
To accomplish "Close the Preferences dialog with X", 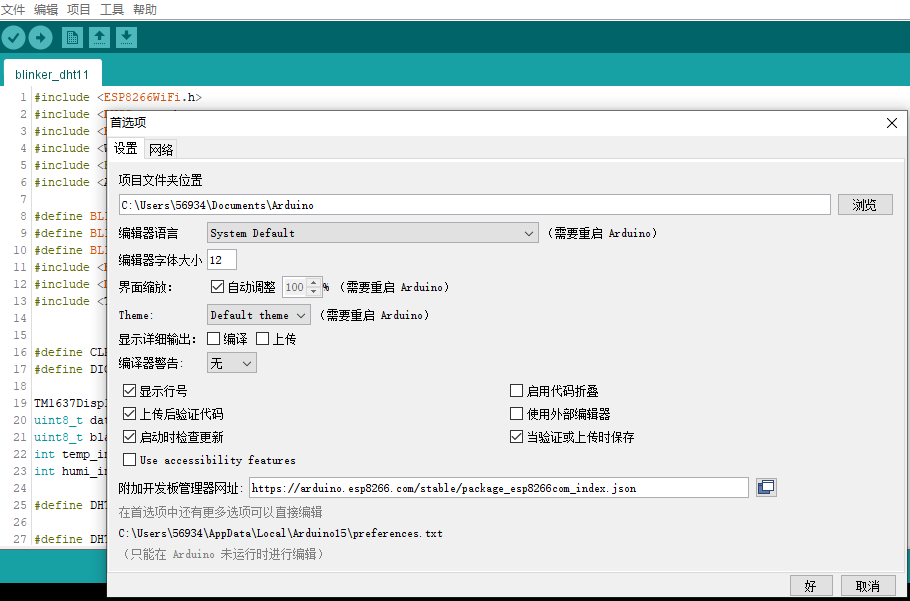I will coord(892,123).
